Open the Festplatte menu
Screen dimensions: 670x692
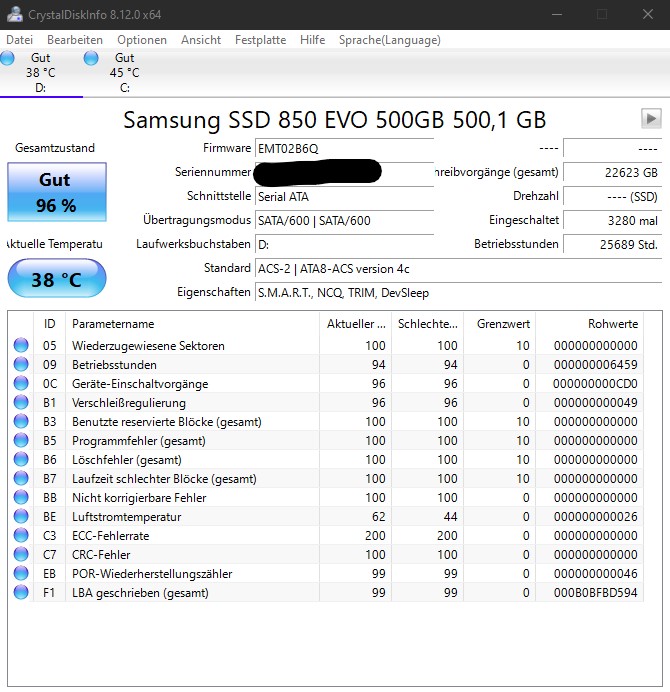pyautogui.click(x=260, y=40)
